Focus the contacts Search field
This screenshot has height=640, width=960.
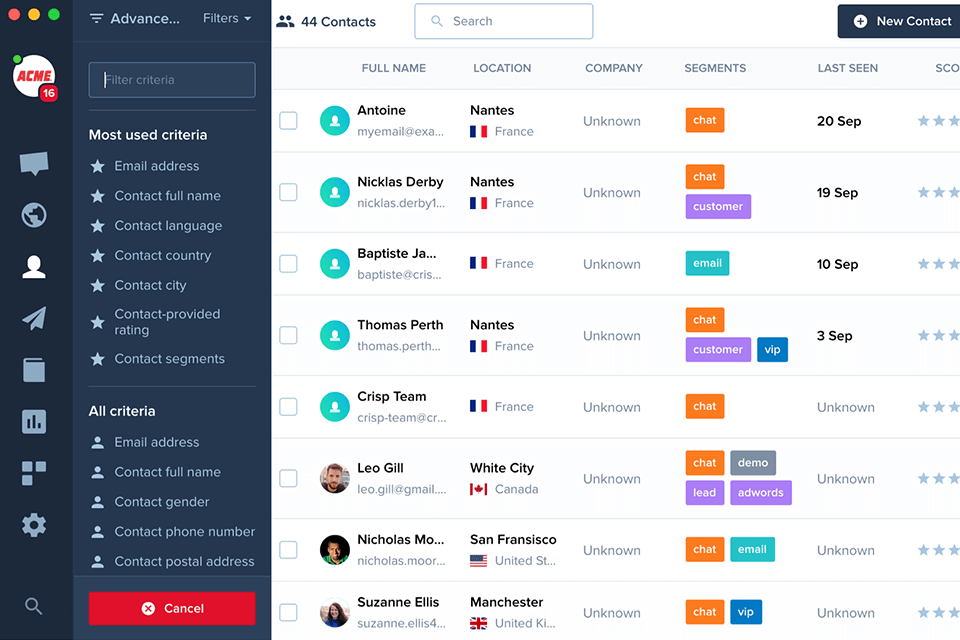pyautogui.click(x=504, y=21)
